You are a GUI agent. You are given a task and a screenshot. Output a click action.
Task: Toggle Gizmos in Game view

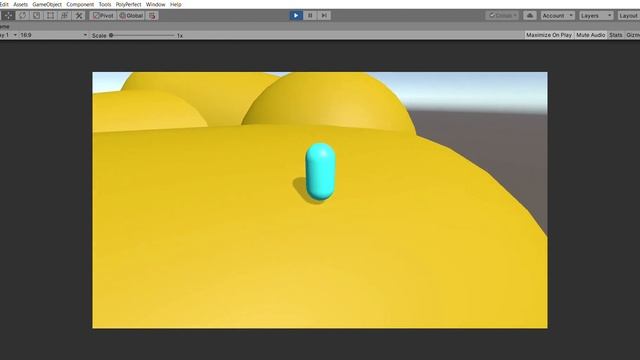pyautogui.click(x=633, y=35)
